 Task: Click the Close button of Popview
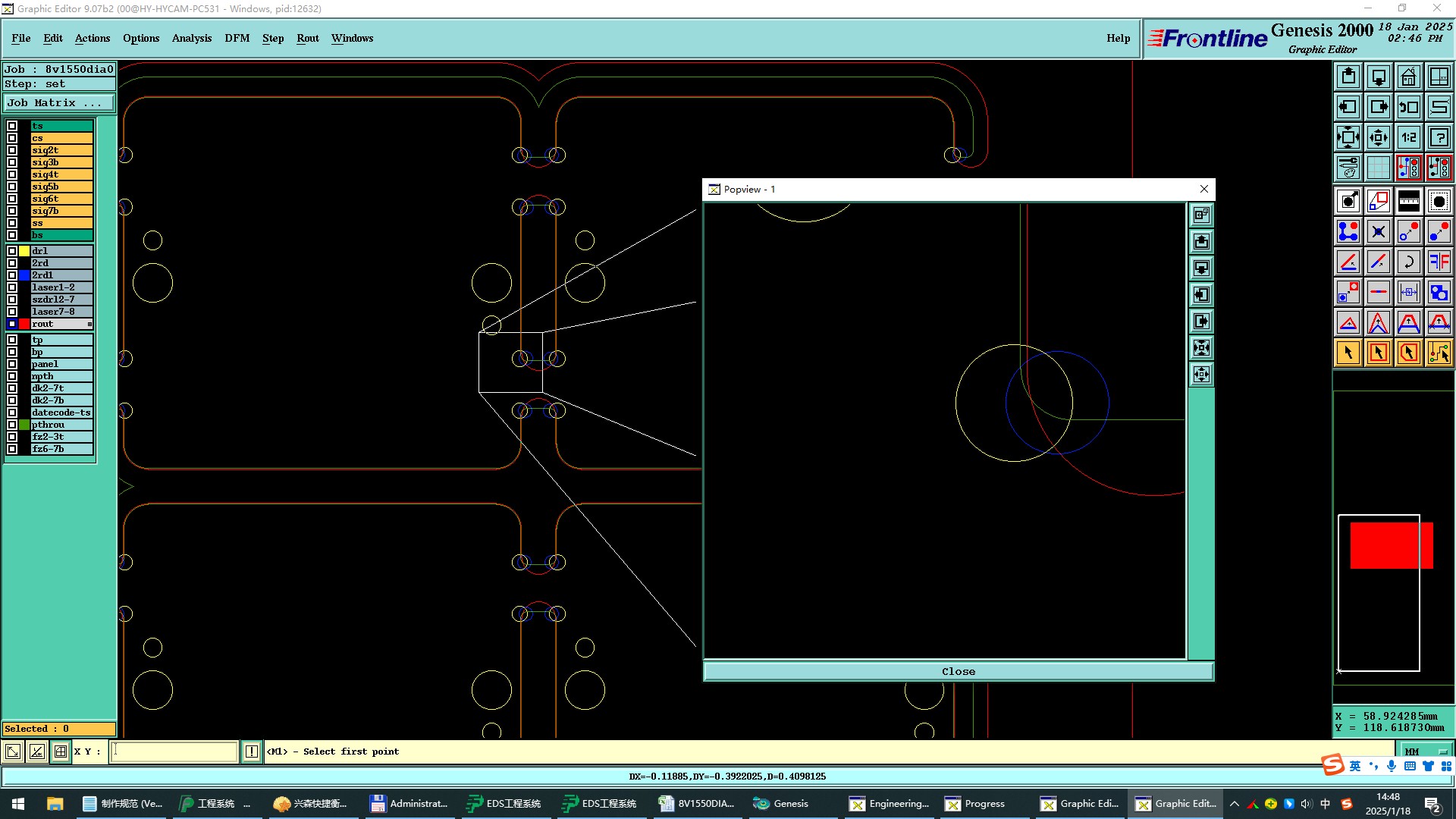(958, 671)
